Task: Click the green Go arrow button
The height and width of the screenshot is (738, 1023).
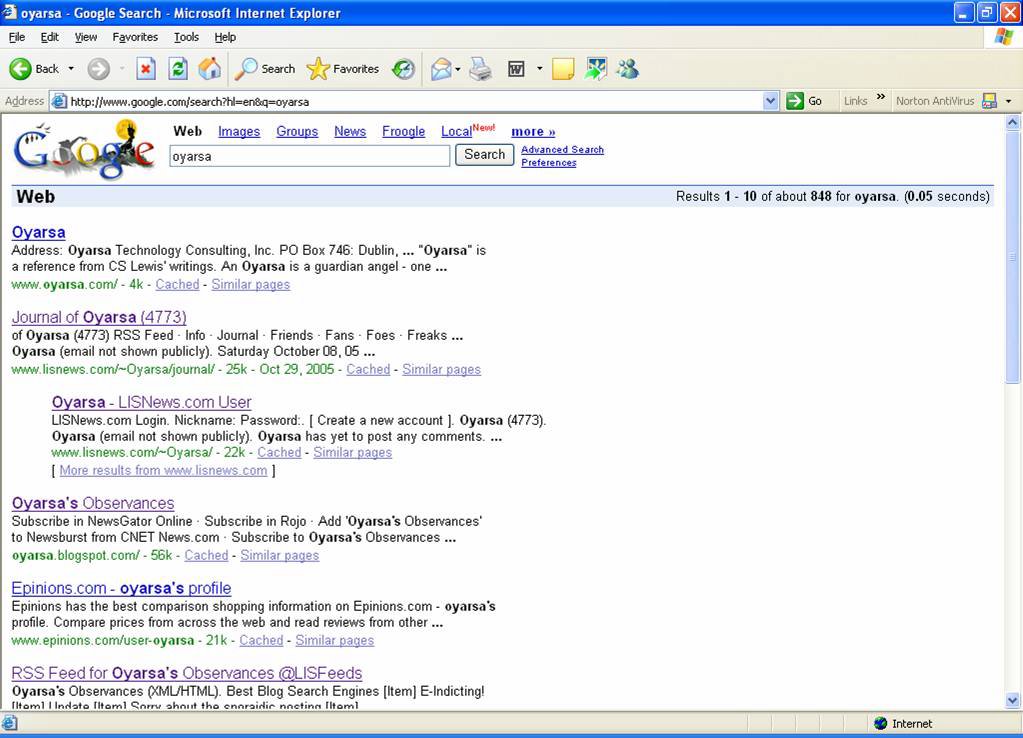Action: [x=795, y=100]
